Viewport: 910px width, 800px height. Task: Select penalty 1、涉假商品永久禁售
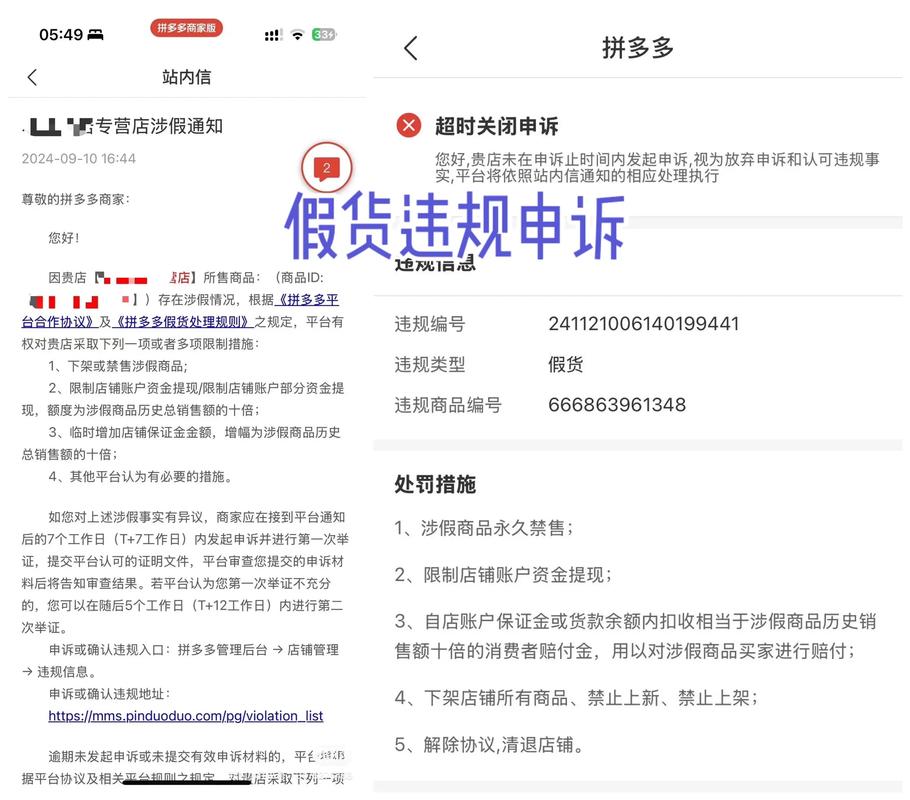tap(484, 528)
